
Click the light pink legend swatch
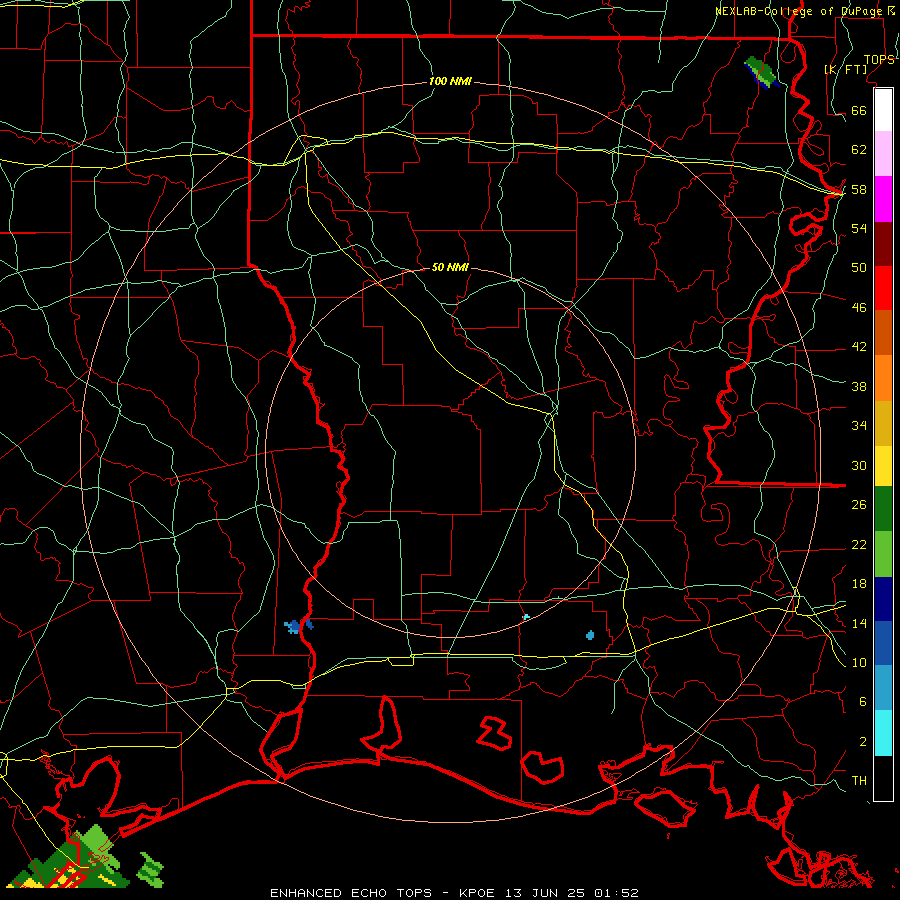pos(883,153)
